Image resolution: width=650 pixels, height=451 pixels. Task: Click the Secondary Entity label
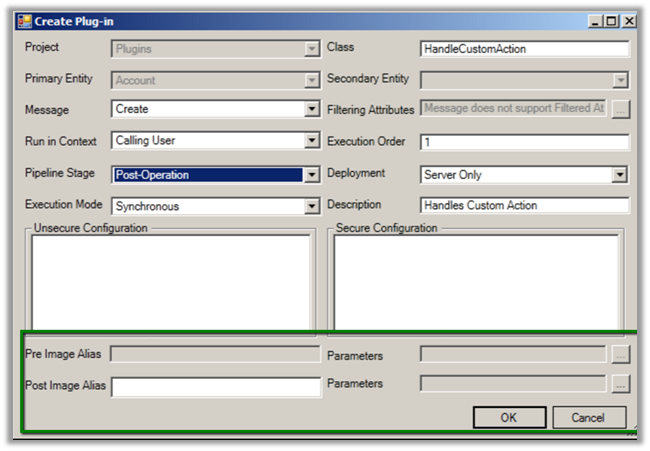pos(368,78)
